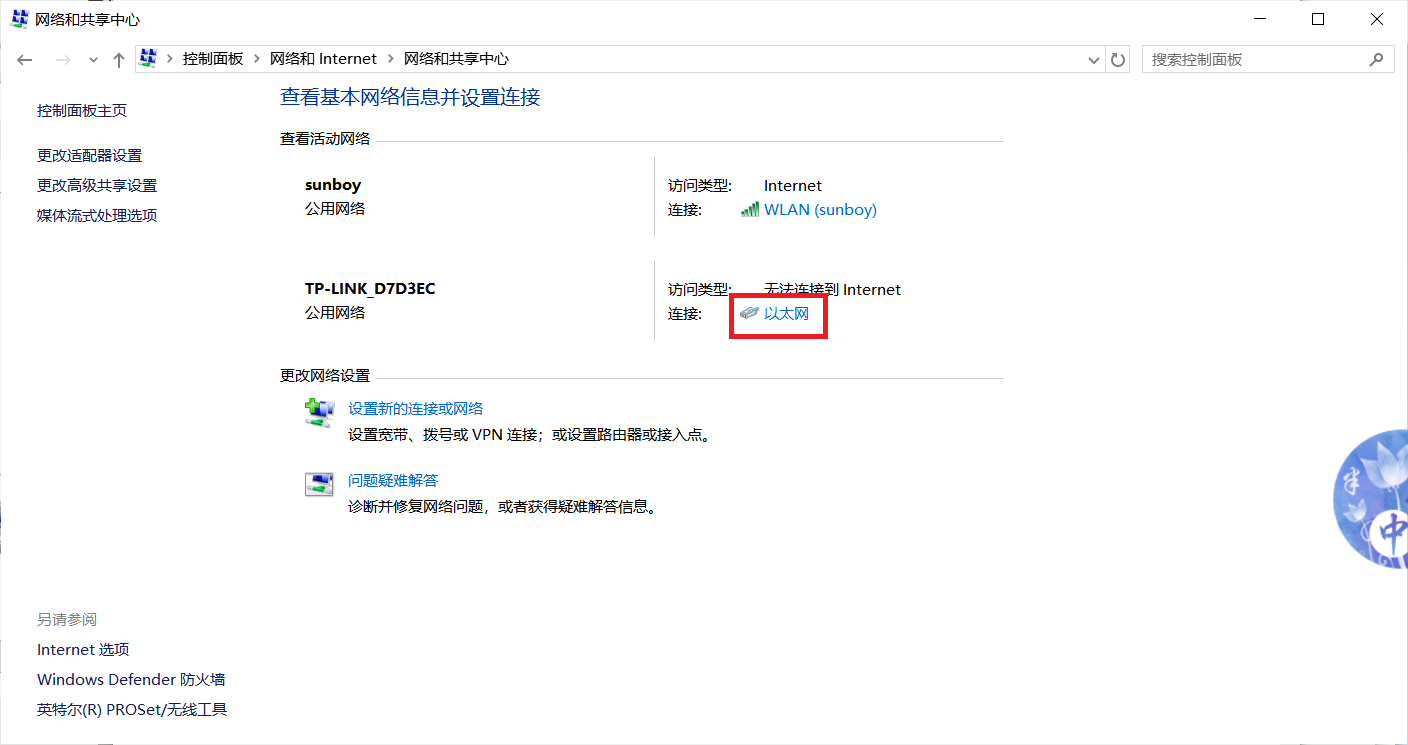Click the Ethernet adapter icon
Screen dimensions: 1408x745
[x=749, y=314]
